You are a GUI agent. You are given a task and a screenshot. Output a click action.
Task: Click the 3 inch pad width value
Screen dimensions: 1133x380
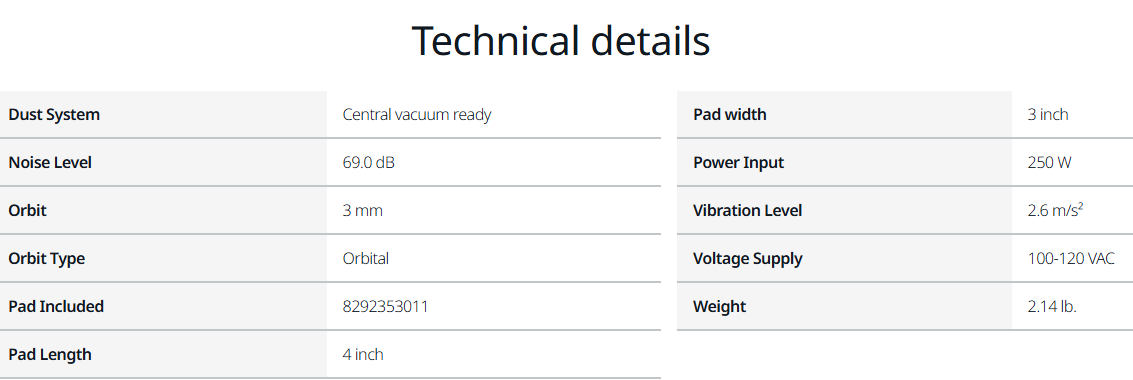pyautogui.click(x=1048, y=114)
